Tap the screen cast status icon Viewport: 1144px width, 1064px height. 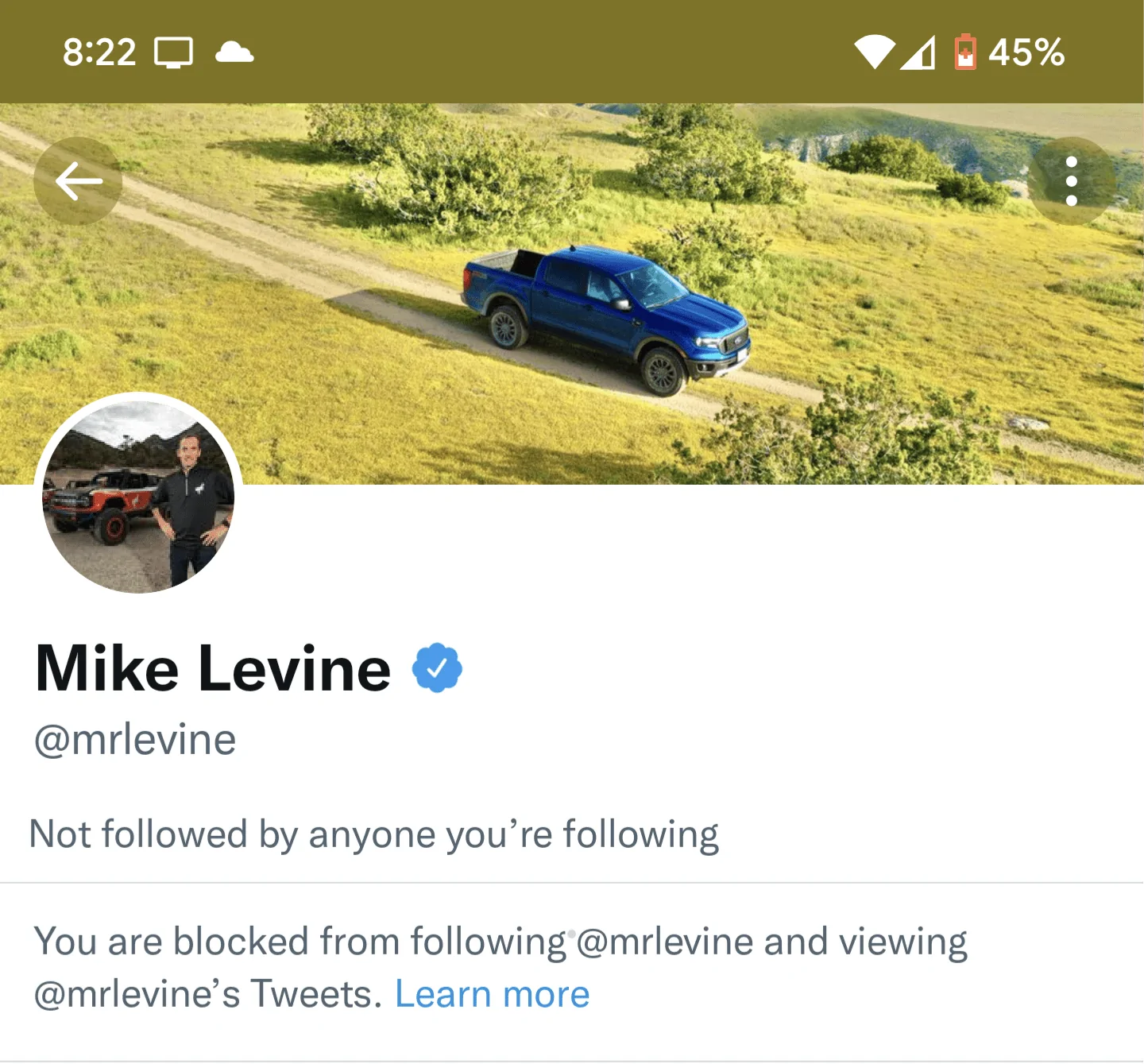(174, 53)
